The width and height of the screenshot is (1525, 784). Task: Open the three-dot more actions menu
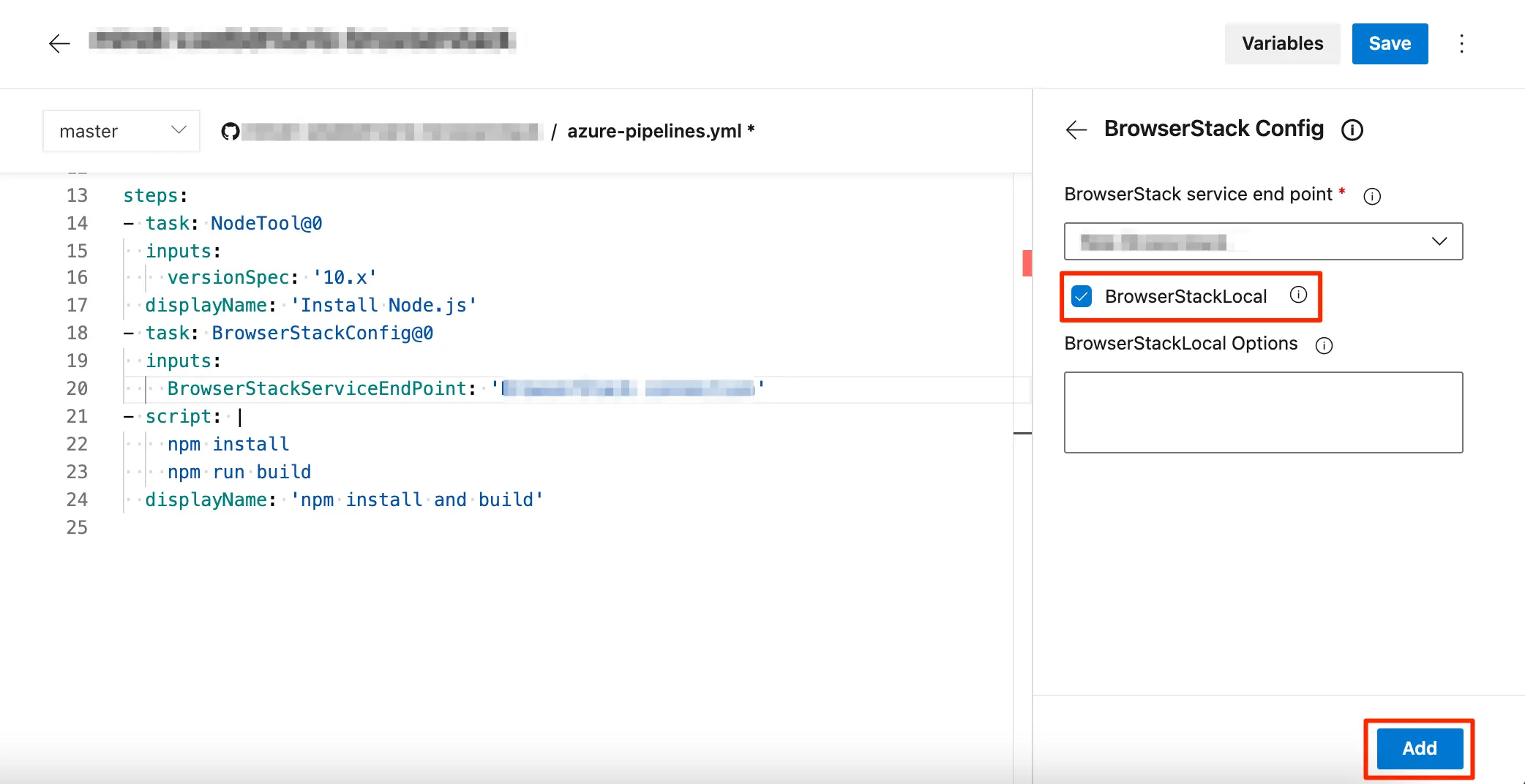[x=1461, y=44]
